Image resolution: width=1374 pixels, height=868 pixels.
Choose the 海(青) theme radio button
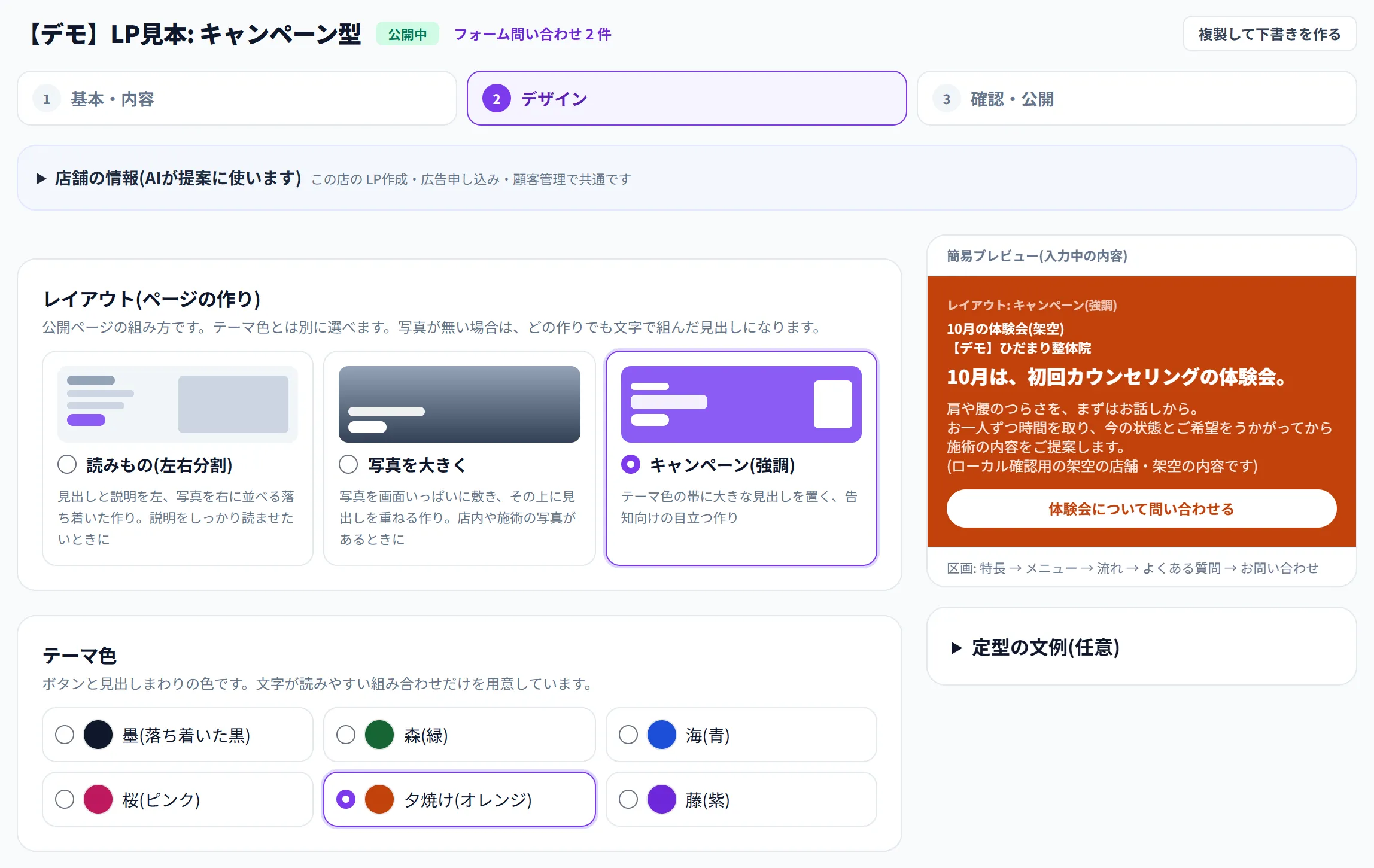628,735
